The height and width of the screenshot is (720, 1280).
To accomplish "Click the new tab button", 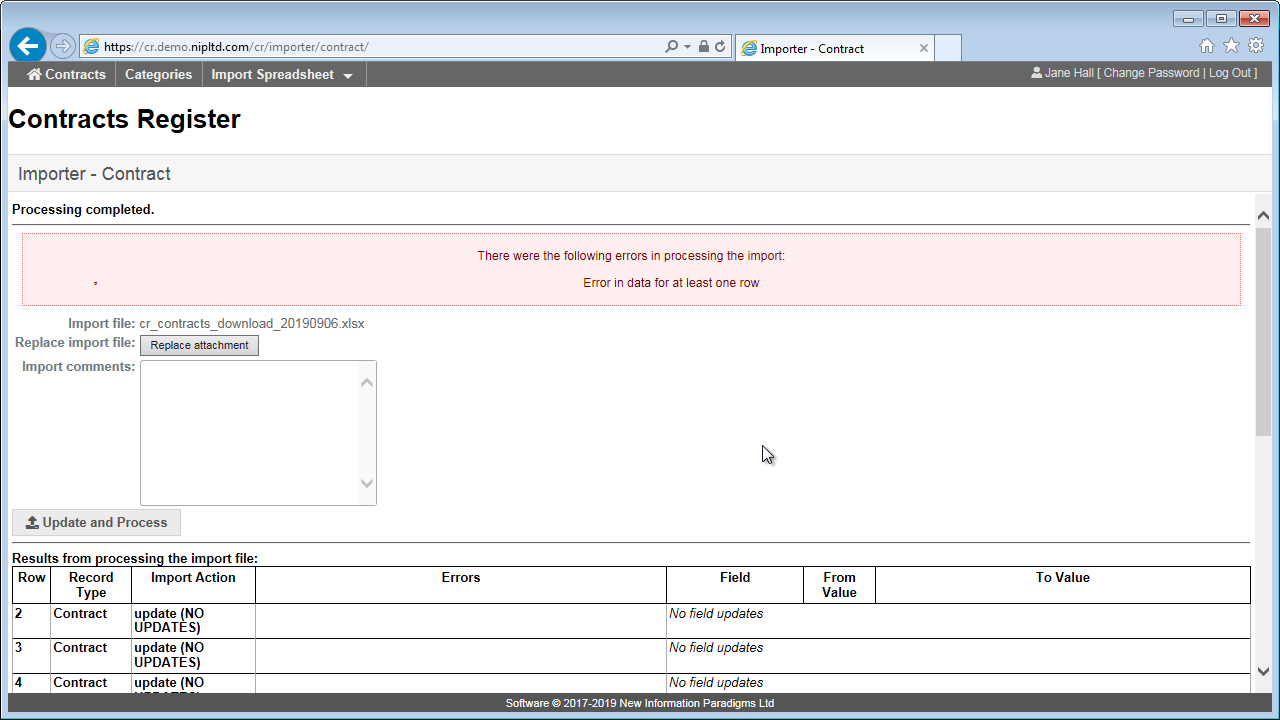I will 947,48.
